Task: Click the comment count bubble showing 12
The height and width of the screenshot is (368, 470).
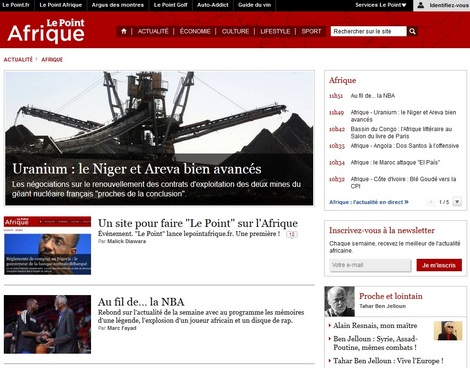Action: pyautogui.click(x=292, y=234)
